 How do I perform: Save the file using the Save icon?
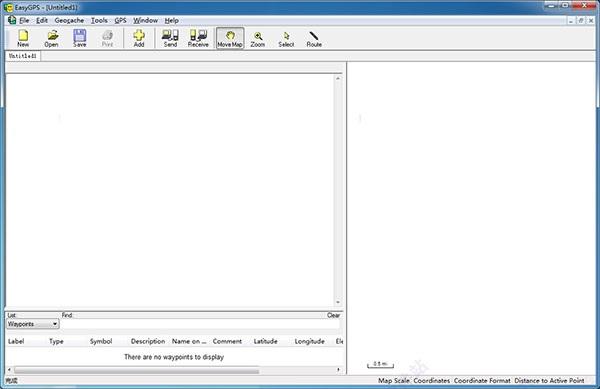coord(80,38)
